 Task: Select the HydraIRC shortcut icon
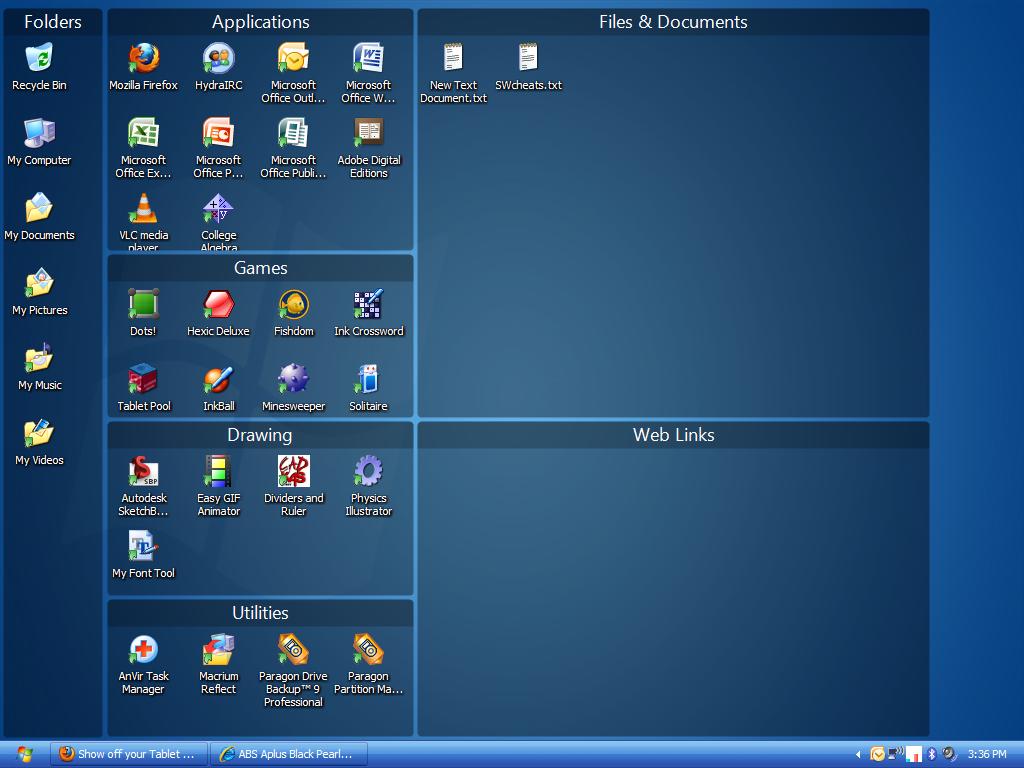click(x=218, y=57)
